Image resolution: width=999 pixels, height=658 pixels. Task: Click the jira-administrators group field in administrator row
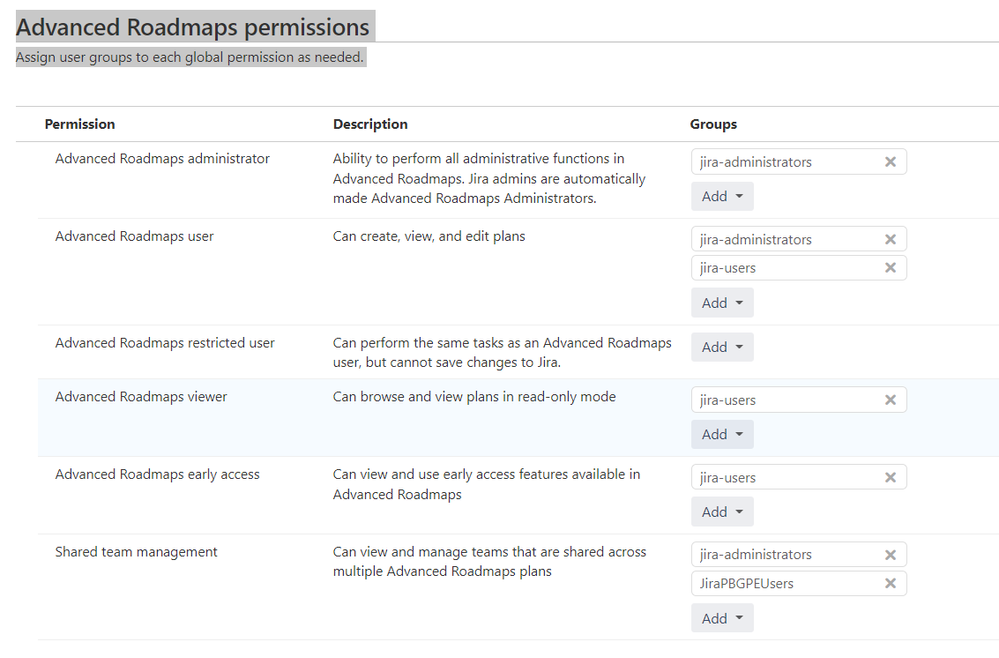tap(780, 162)
